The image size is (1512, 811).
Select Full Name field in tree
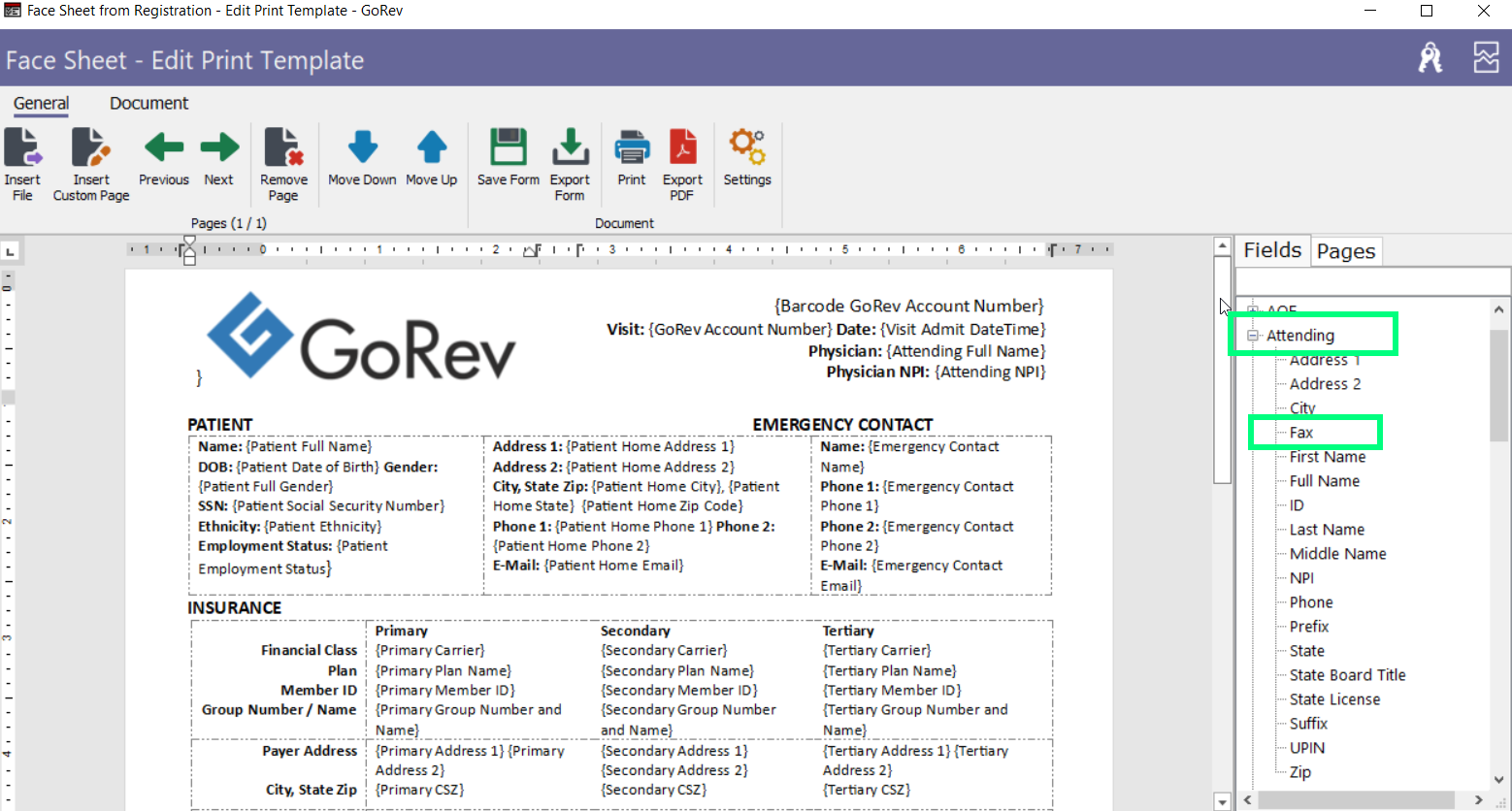(1325, 481)
